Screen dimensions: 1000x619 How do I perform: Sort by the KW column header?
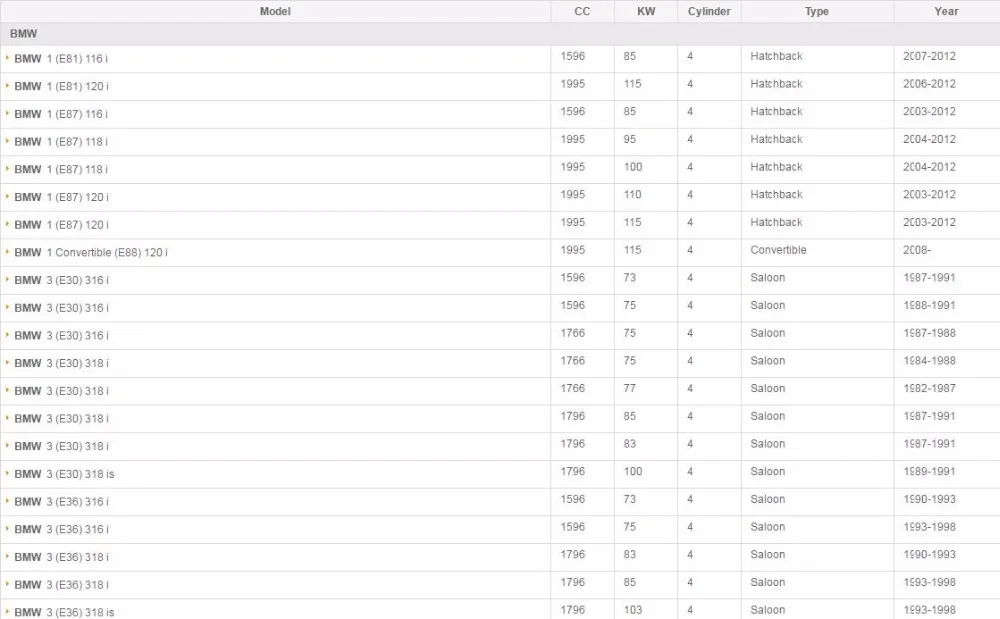point(646,11)
